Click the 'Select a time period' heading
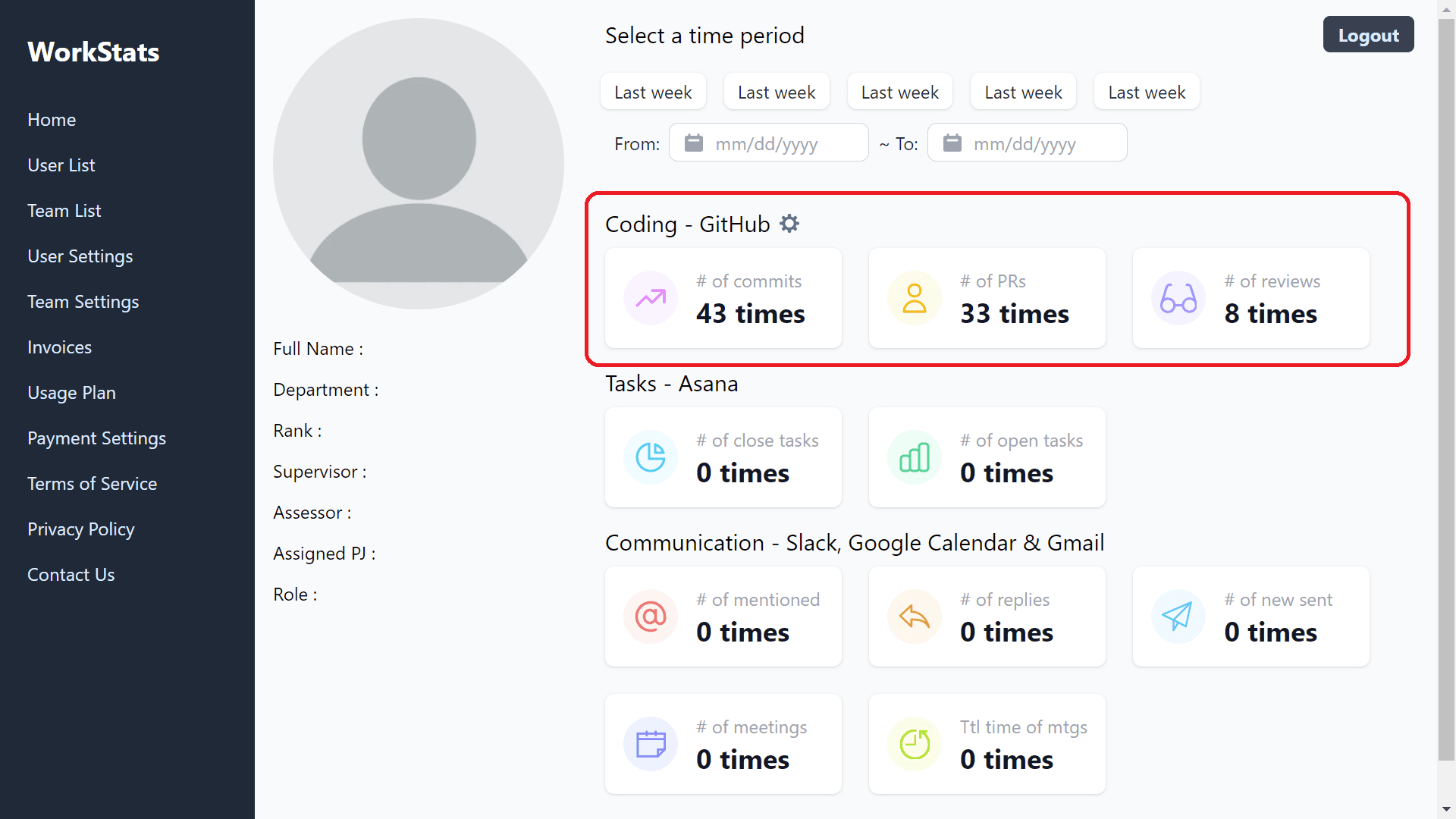The width and height of the screenshot is (1456, 819). (x=704, y=36)
